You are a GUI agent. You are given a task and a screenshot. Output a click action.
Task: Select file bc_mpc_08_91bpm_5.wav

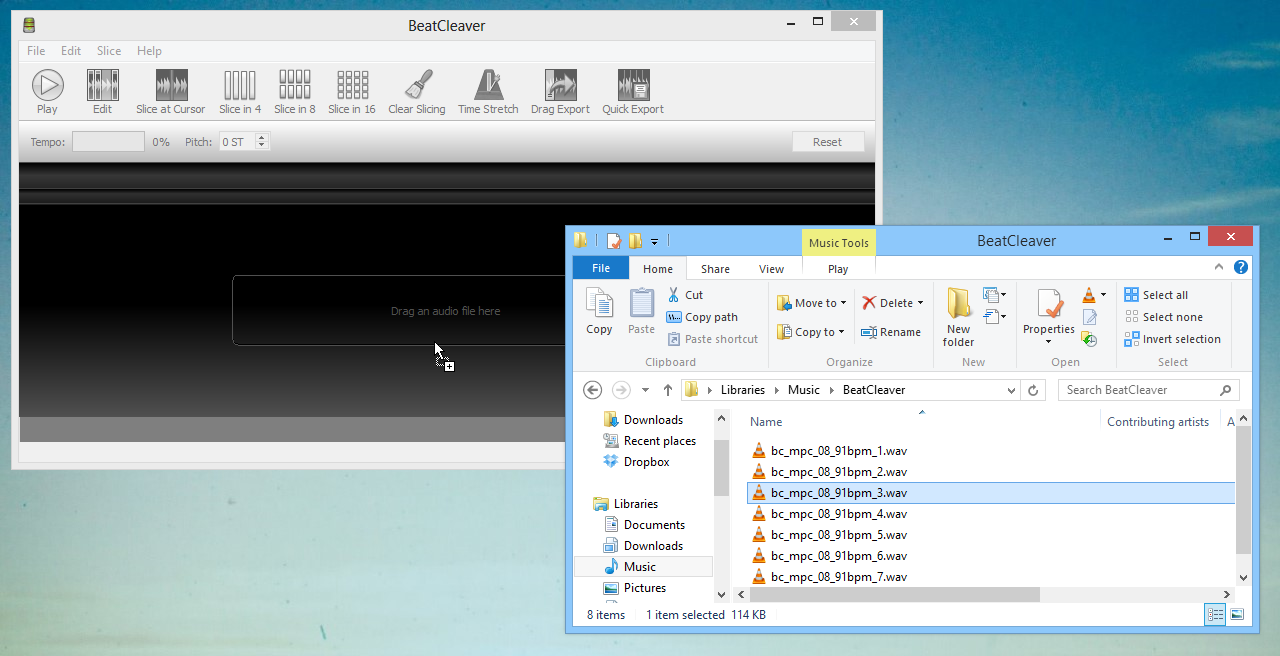click(x=829, y=535)
